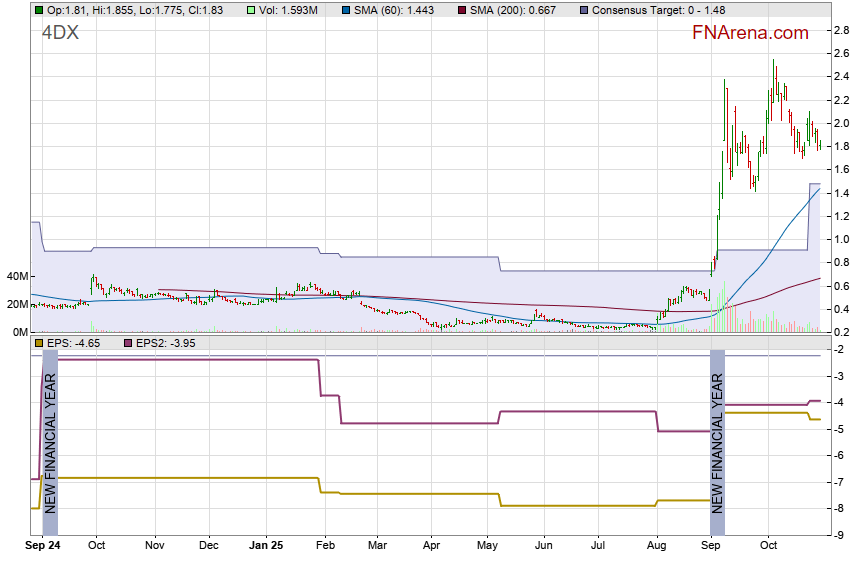
Task: Select the right NEW FINANCIAL YEAR marker
Action: (x=716, y=432)
